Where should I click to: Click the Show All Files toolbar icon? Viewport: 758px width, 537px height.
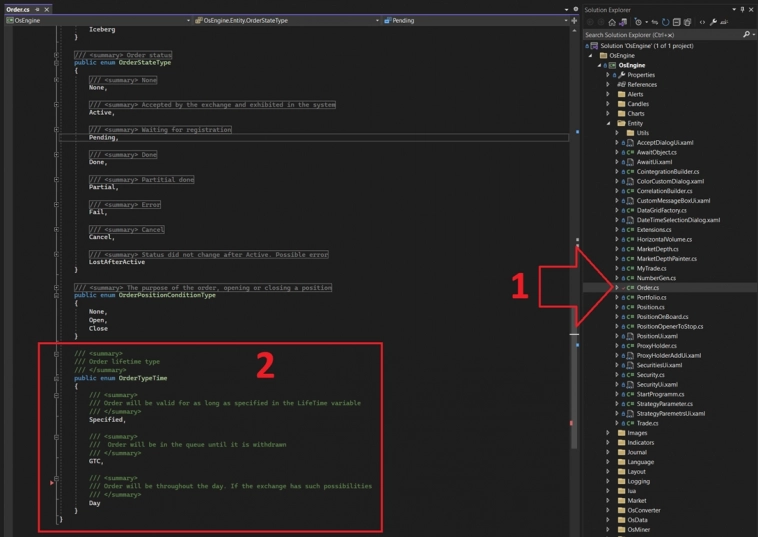685,21
